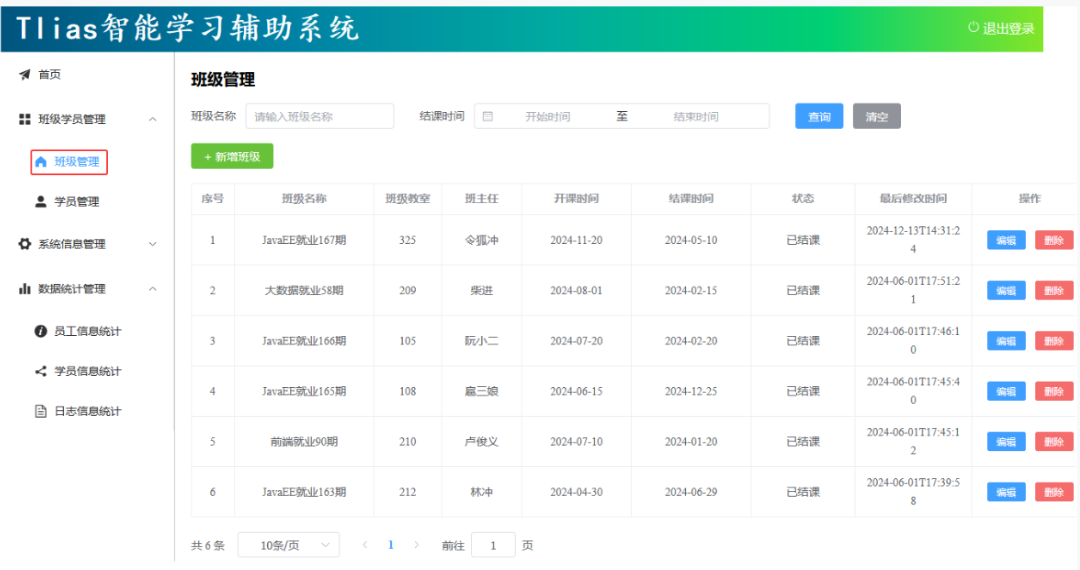1080x570 pixels.
Task: Select 班级管理 in the sidebar menu
Action: [x=69, y=161]
